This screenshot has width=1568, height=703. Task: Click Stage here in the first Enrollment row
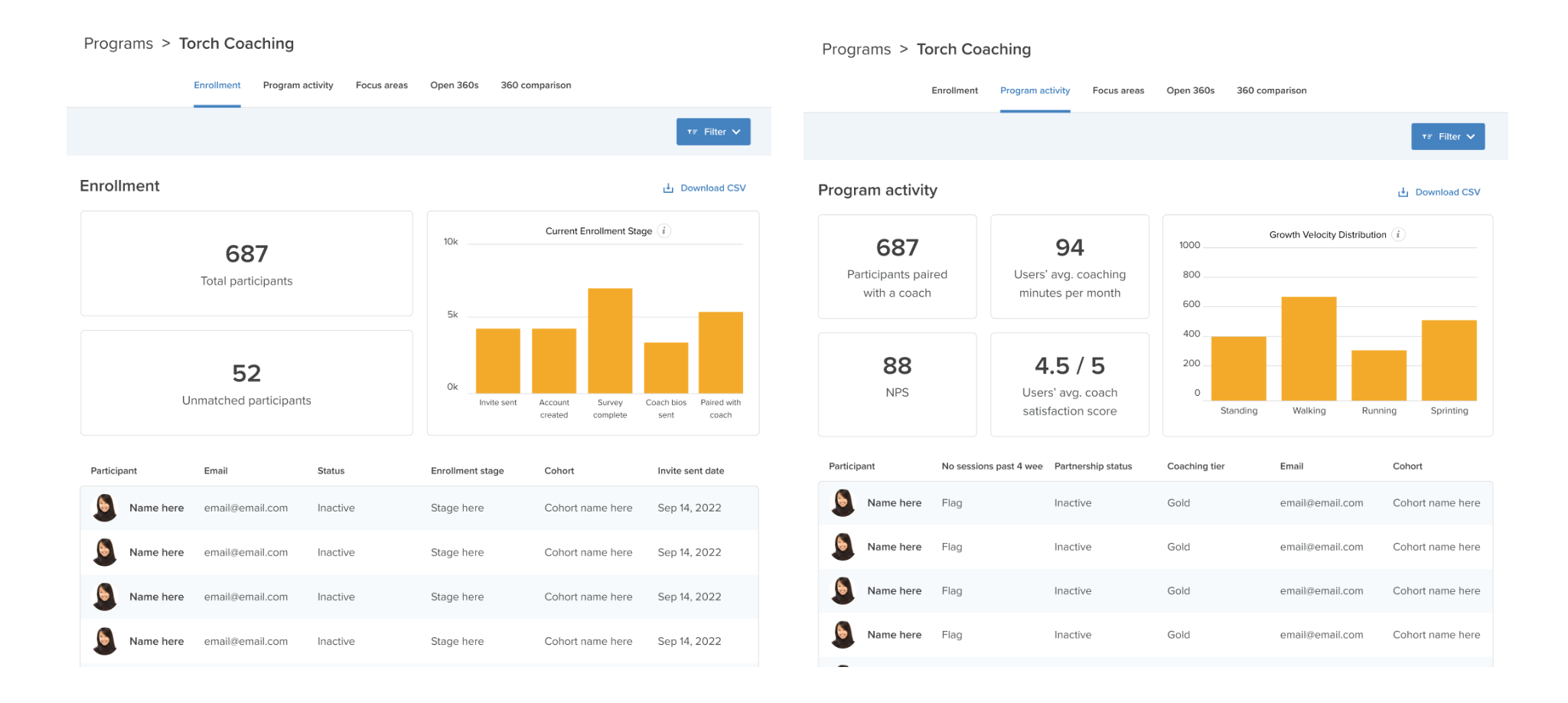(458, 508)
